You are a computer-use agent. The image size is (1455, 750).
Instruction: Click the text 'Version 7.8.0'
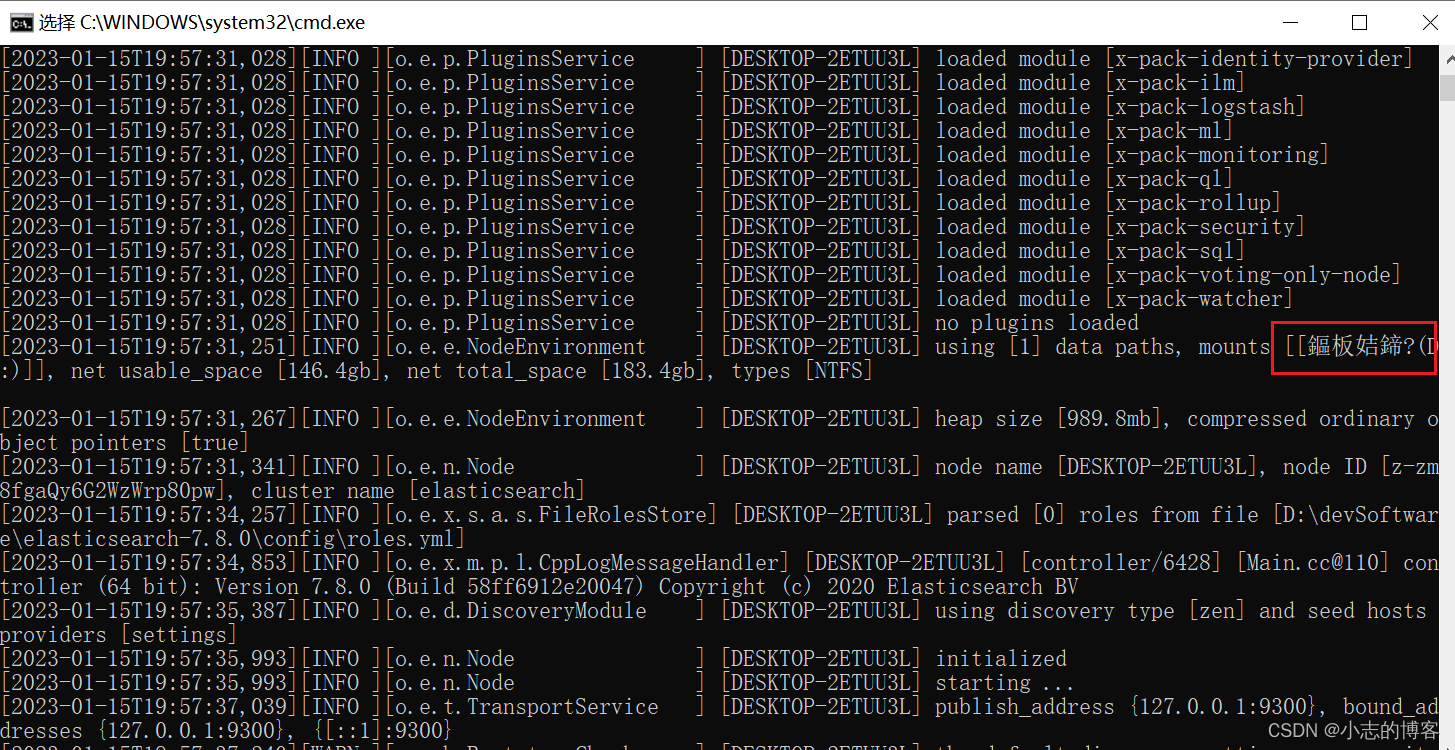coord(293,587)
